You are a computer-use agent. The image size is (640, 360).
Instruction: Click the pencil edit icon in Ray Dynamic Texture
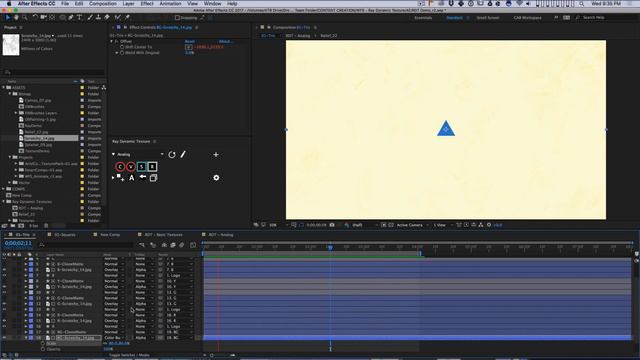[183, 154]
